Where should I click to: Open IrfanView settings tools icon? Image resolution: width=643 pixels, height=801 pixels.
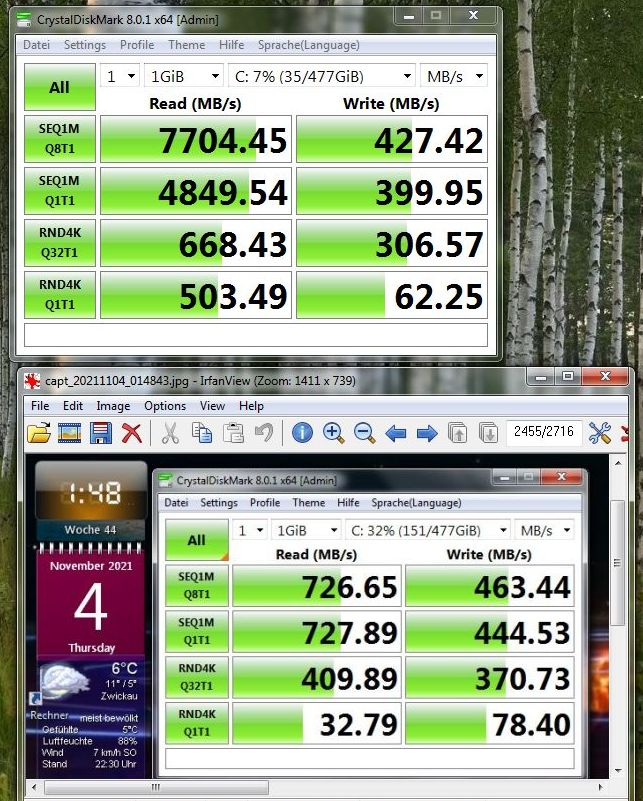coord(599,433)
